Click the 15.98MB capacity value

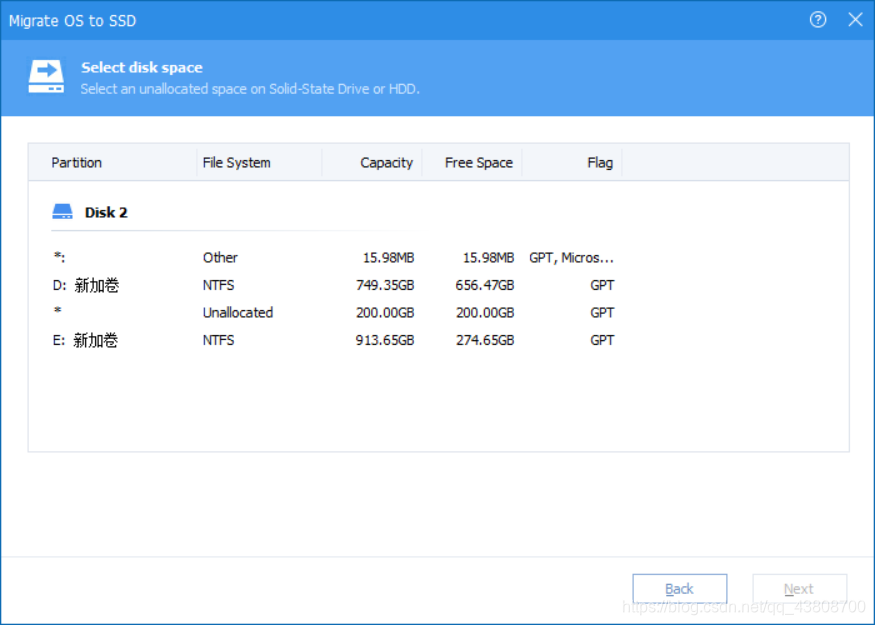(388, 258)
